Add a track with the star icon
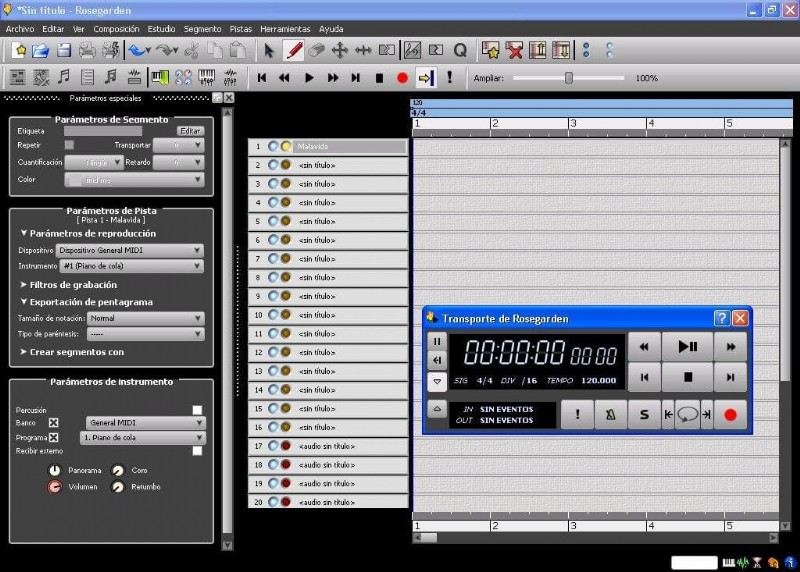This screenshot has height=572, width=800. [491, 51]
